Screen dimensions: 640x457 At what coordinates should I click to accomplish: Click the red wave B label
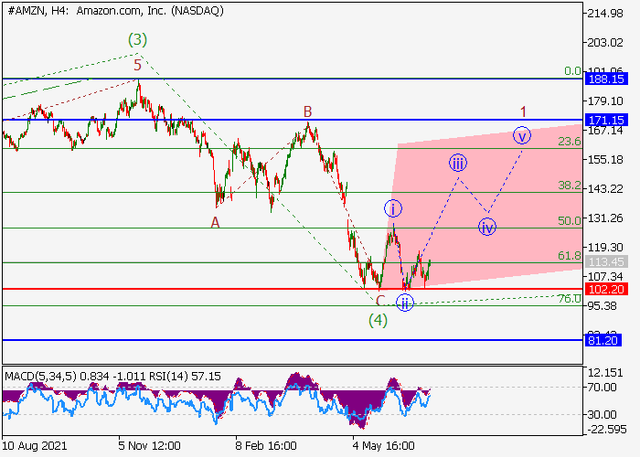click(307, 111)
